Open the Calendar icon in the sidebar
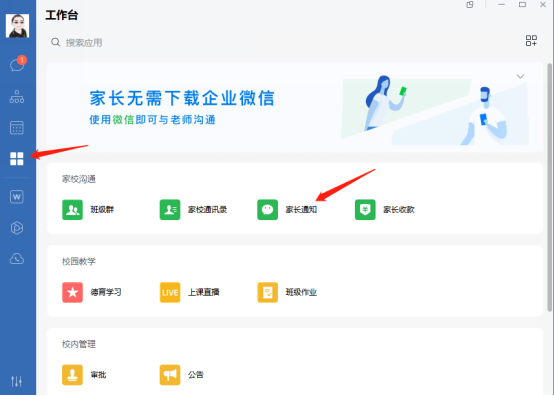This screenshot has width=554, height=396. coord(17,128)
